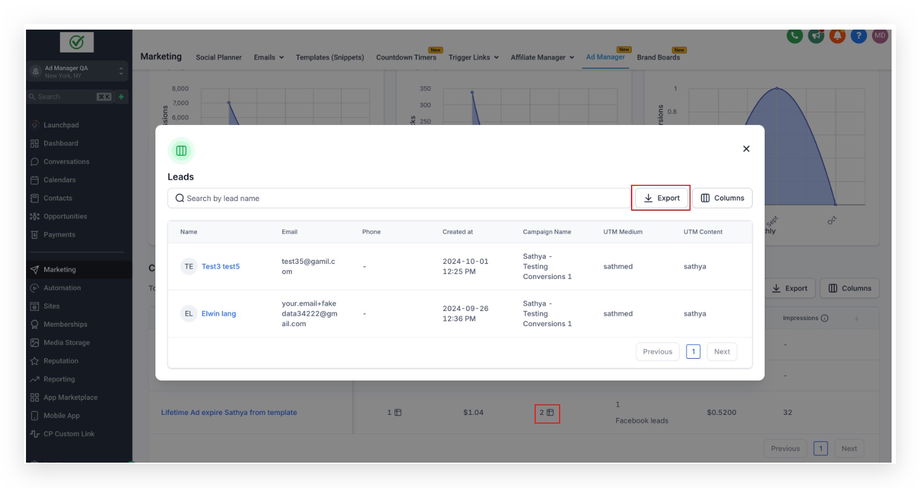Image resolution: width=920 pixels, height=488 pixels.
Task: Click Columns in the background campaigns table
Action: [x=850, y=289]
